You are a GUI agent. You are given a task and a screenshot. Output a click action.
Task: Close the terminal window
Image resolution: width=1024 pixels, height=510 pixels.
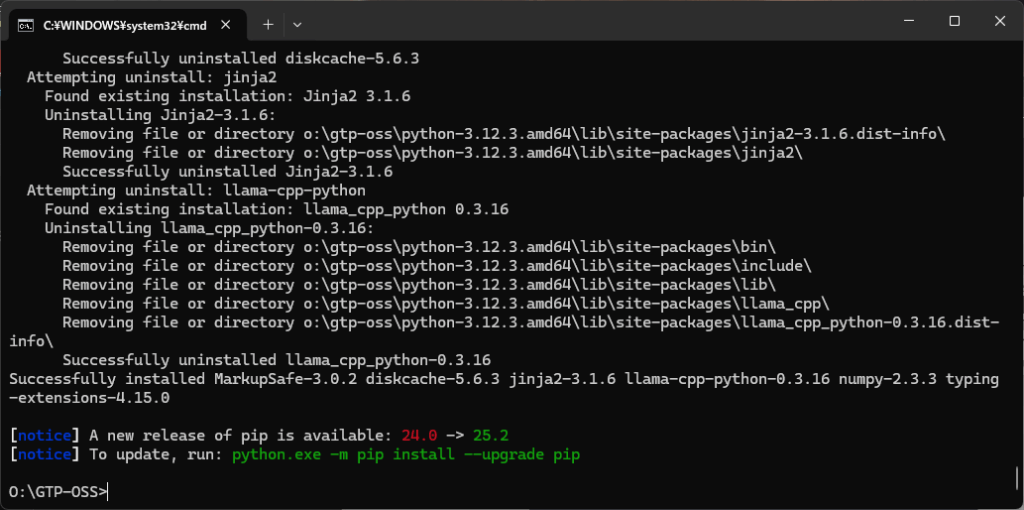click(x=1000, y=22)
